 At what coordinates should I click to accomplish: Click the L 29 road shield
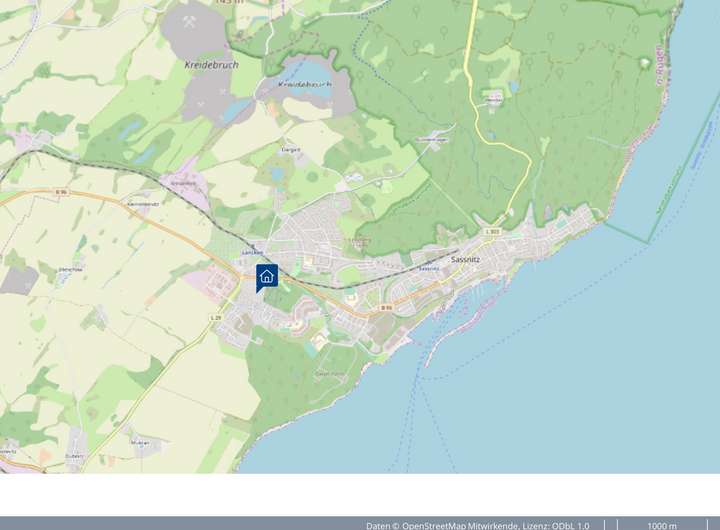pos(216,317)
